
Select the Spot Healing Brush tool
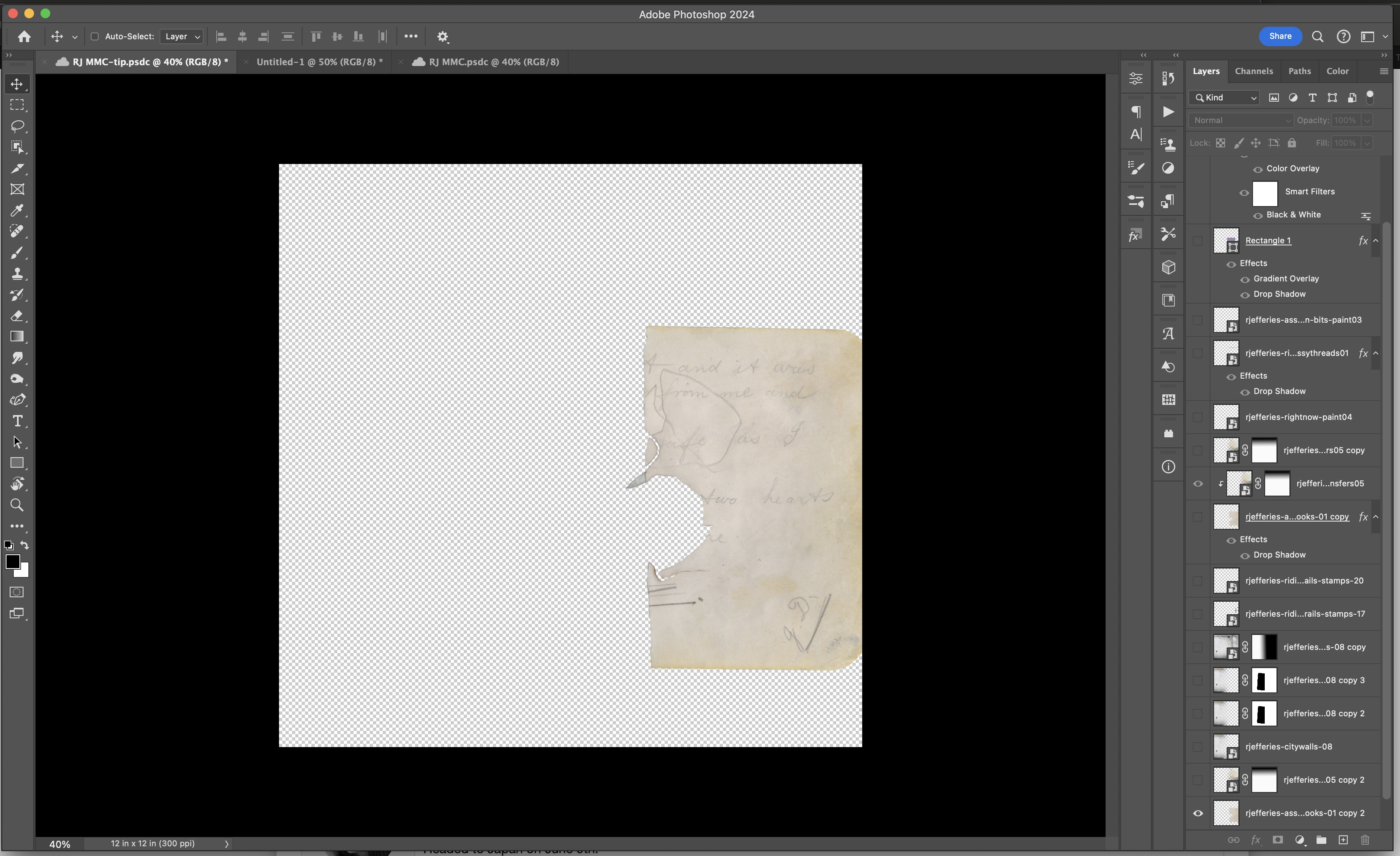point(17,231)
